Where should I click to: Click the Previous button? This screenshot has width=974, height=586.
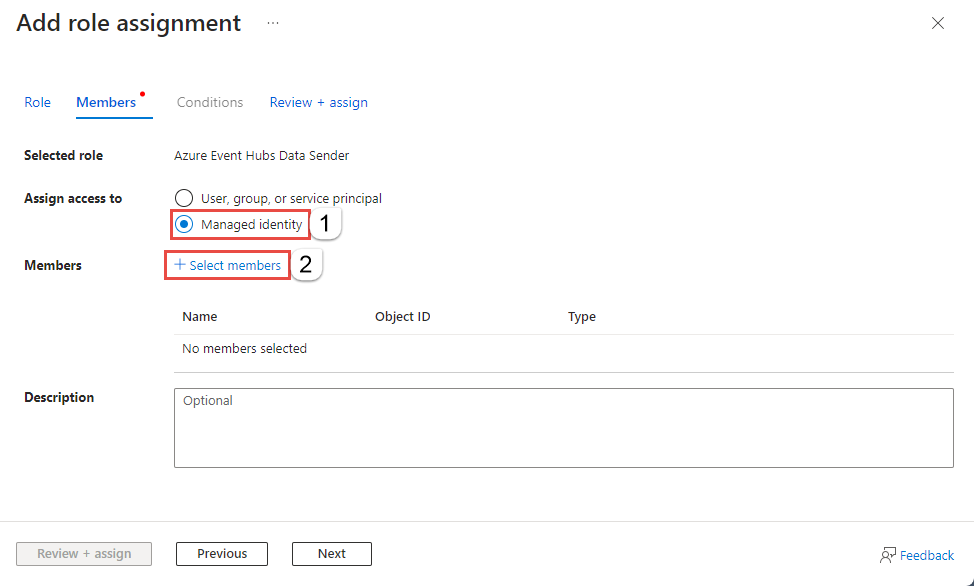point(222,554)
